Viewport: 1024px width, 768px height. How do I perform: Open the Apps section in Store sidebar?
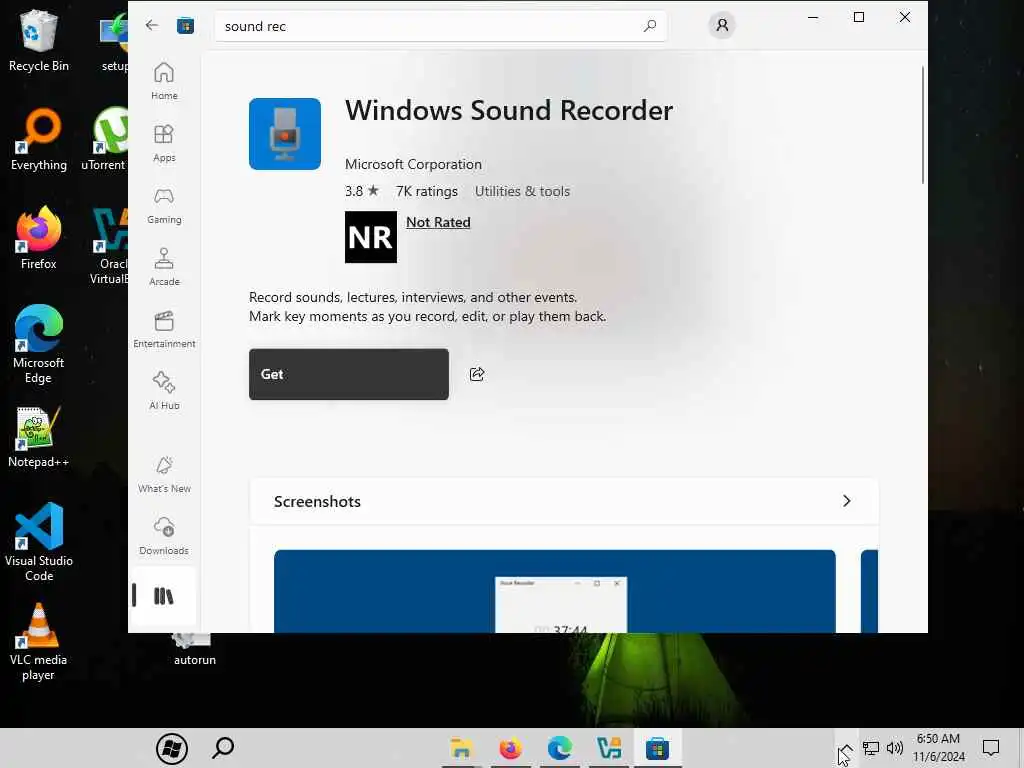tap(164, 143)
